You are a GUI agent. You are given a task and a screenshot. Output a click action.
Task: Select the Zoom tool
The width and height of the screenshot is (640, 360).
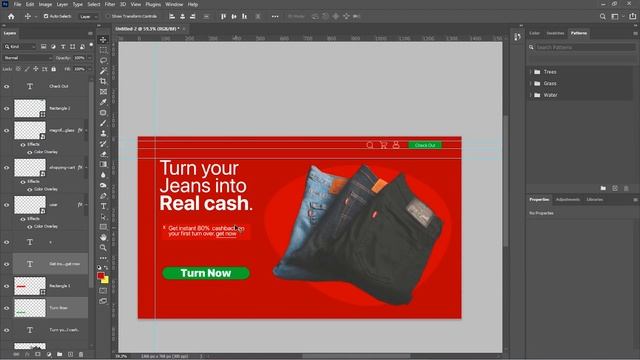click(x=103, y=248)
